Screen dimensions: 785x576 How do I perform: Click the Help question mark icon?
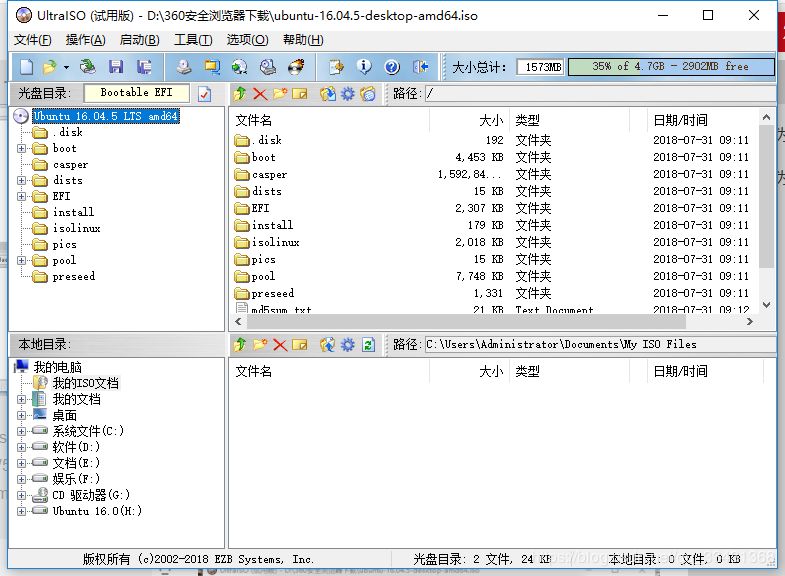point(392,67)
